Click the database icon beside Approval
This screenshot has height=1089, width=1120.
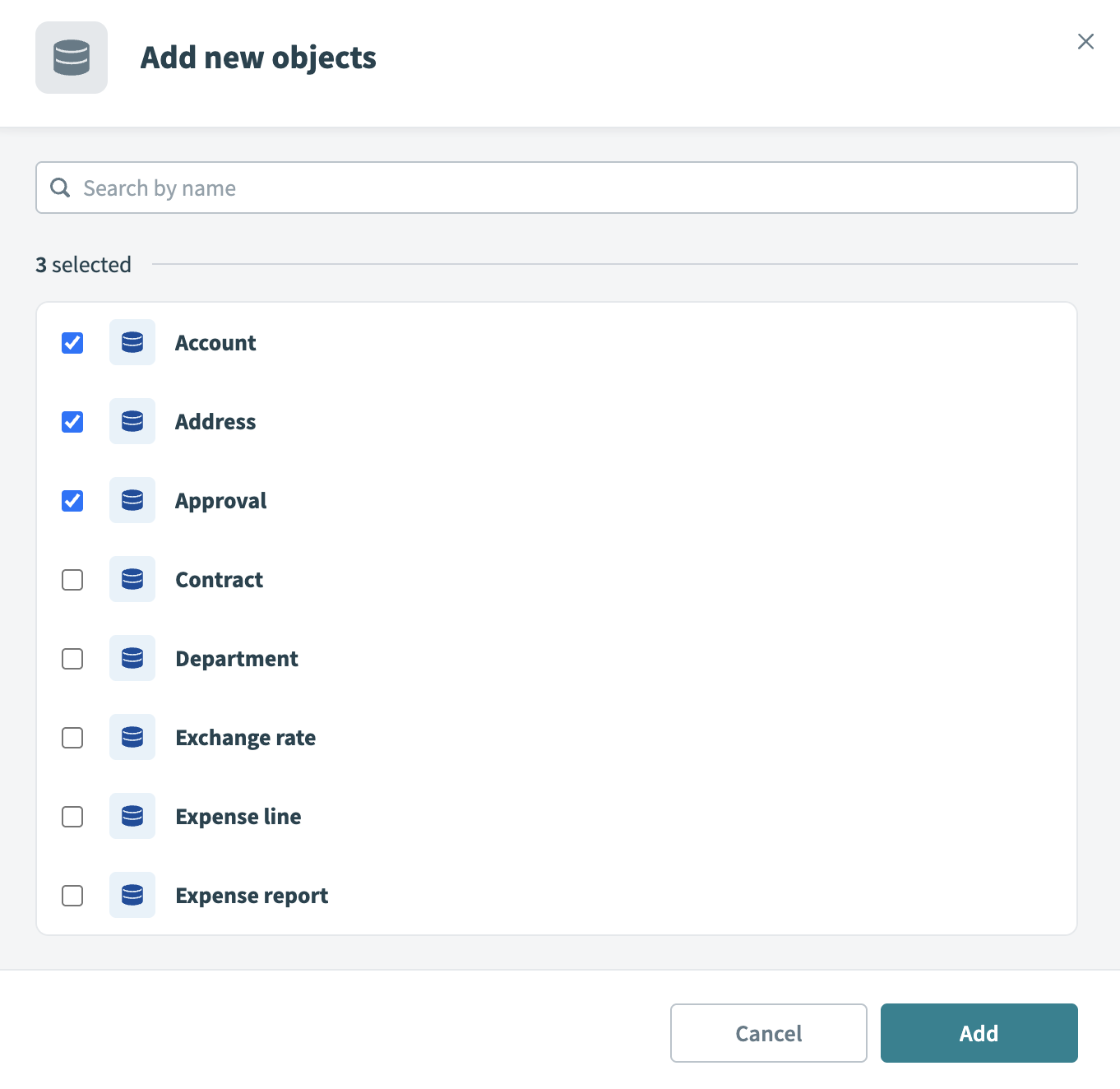tap(132, 500)
